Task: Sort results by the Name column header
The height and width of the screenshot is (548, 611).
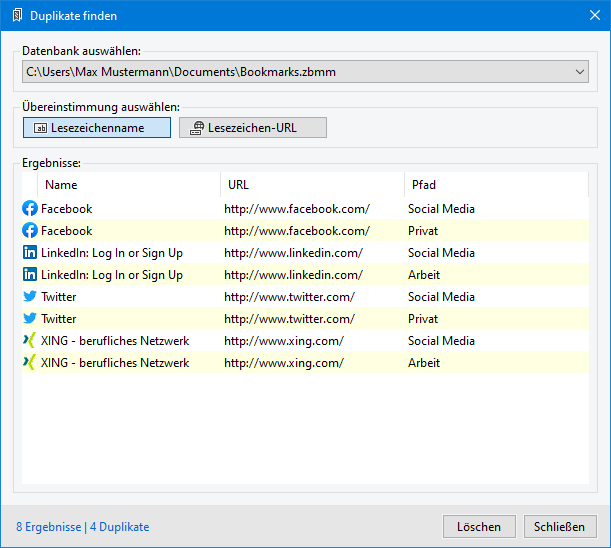Action: pyautogui.click(x=129, y=185)
